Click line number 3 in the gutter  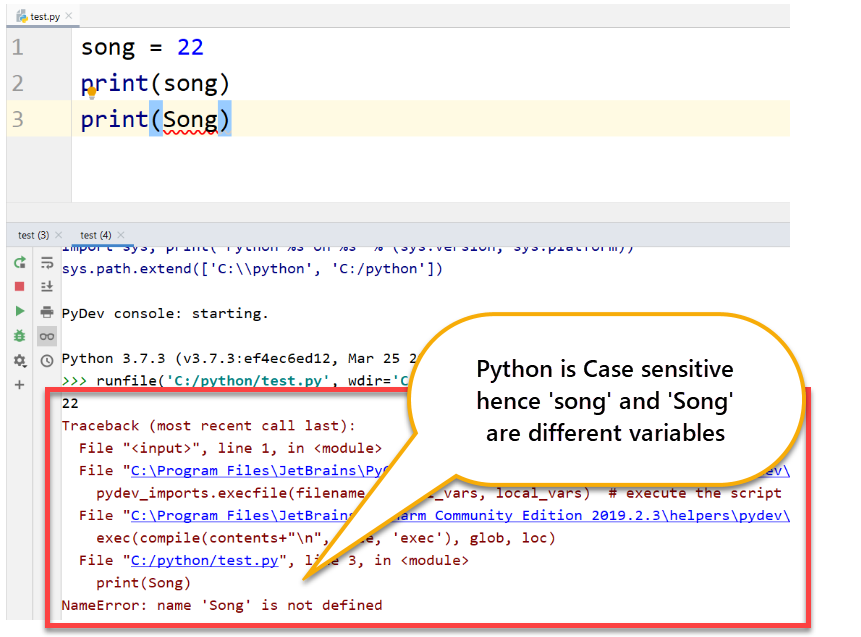(18, 119)
